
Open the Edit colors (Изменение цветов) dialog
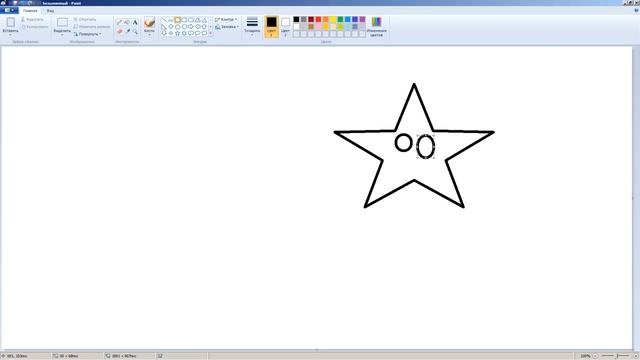tap(376, 27)
